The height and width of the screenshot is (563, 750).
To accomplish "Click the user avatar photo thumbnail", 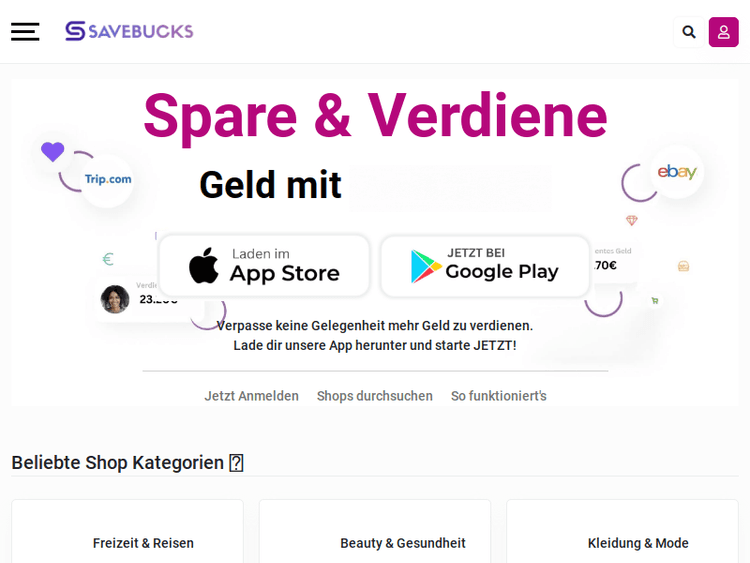I will coord(115,299).
